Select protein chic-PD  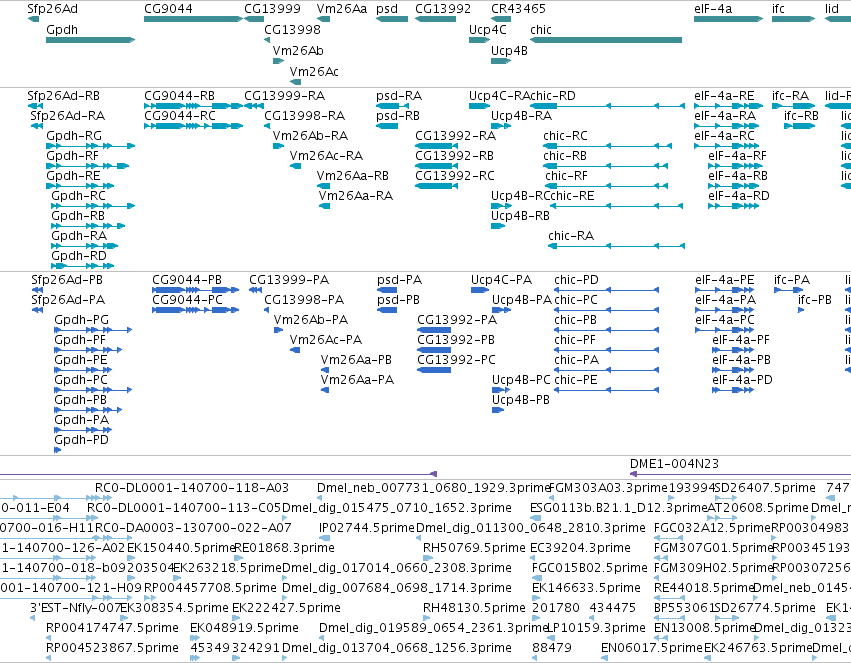(607, 290)
